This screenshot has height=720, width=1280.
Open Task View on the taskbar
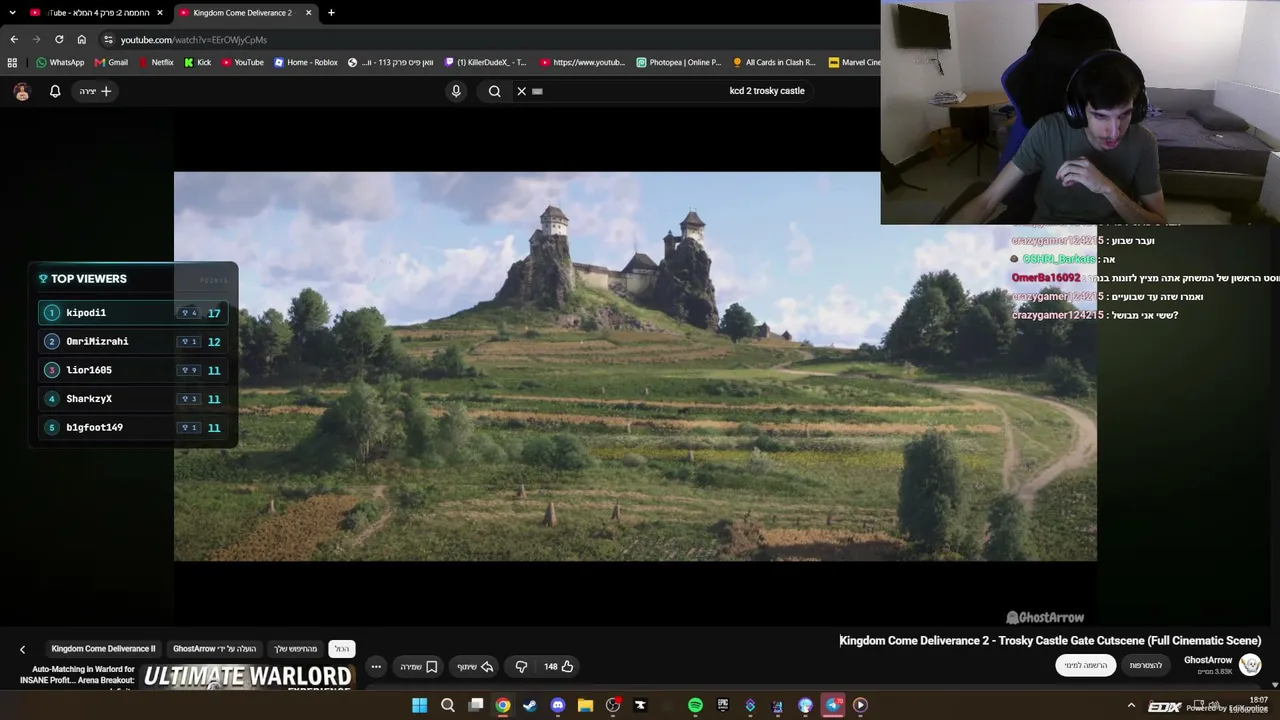click(476, 705)
